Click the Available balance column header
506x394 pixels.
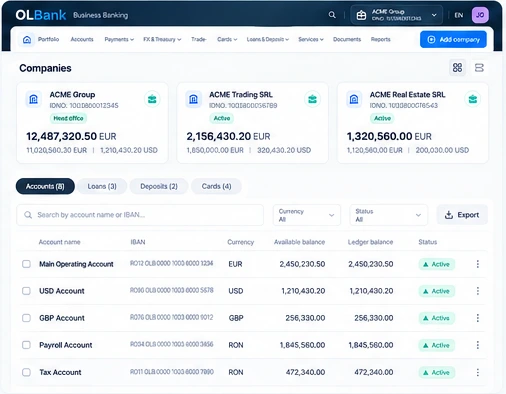(299, 242)
